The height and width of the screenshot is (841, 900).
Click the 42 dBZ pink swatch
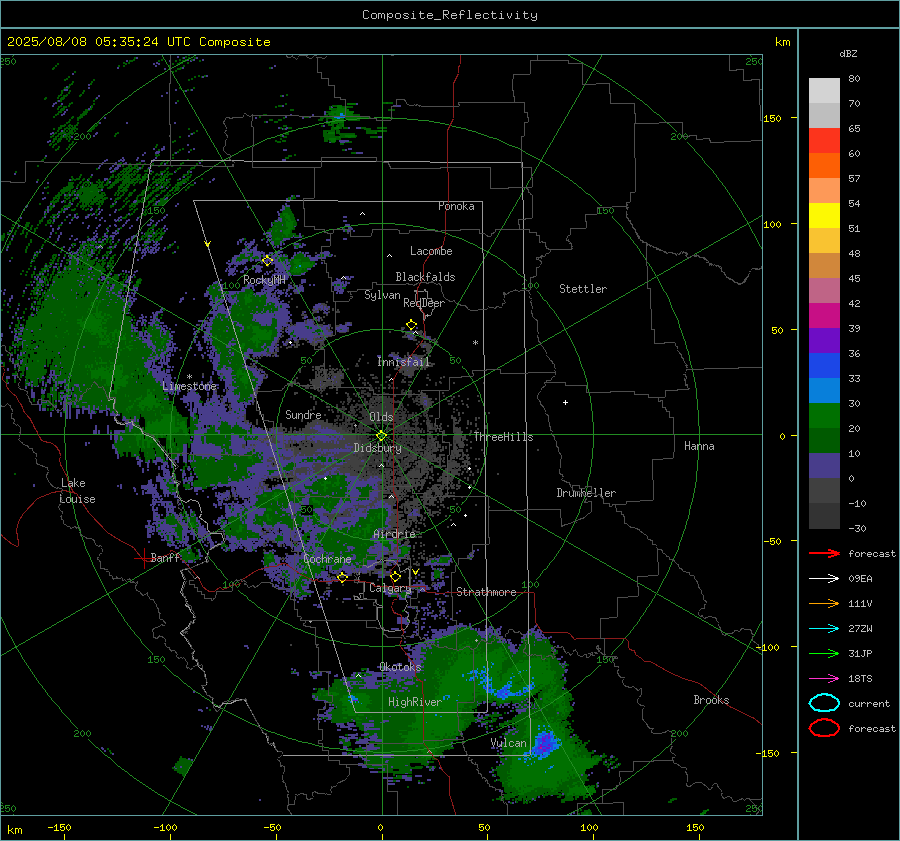[x=824, y=290]
